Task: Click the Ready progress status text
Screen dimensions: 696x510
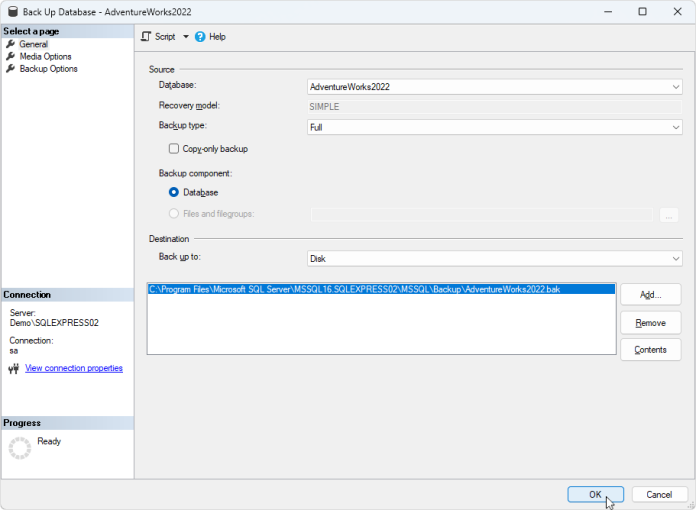Action: pos(49,441)
